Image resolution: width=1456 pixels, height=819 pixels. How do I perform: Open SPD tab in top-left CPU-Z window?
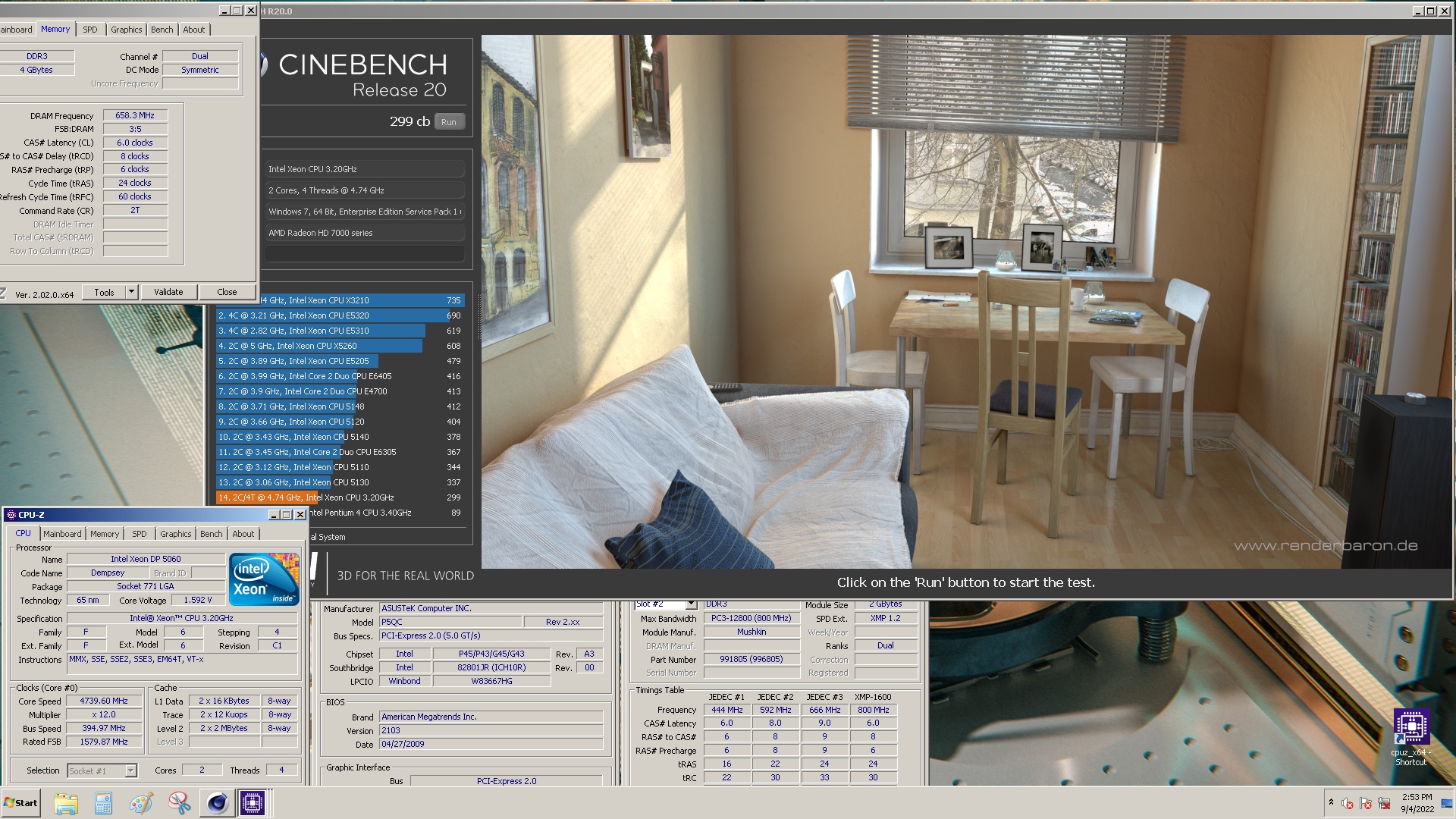pyautogui.click(x=90, y=30)
